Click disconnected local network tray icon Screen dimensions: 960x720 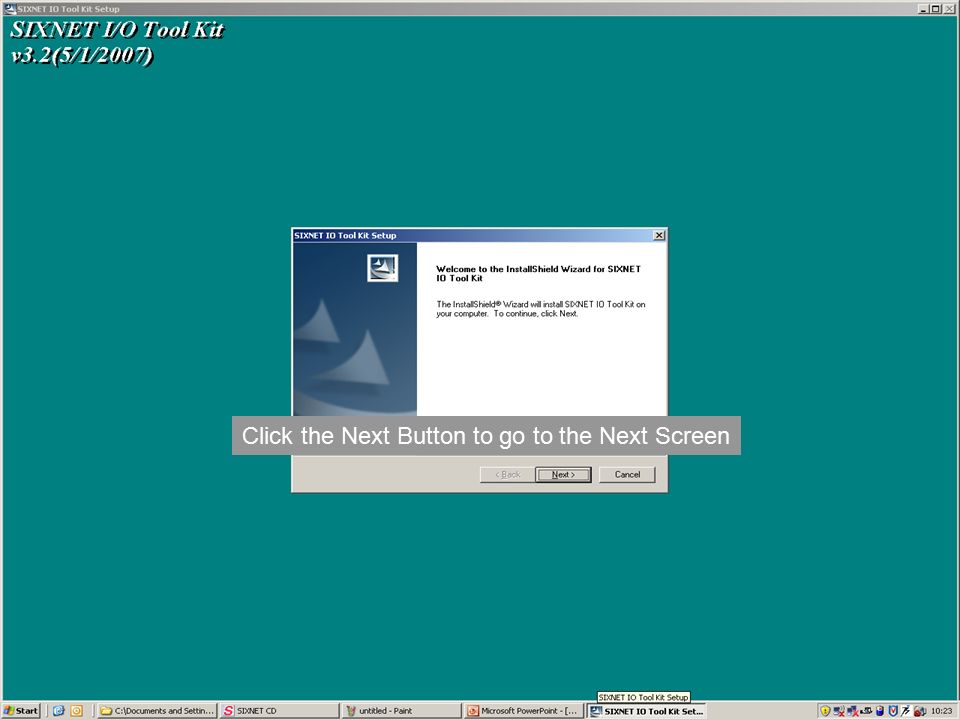point(853,711)
